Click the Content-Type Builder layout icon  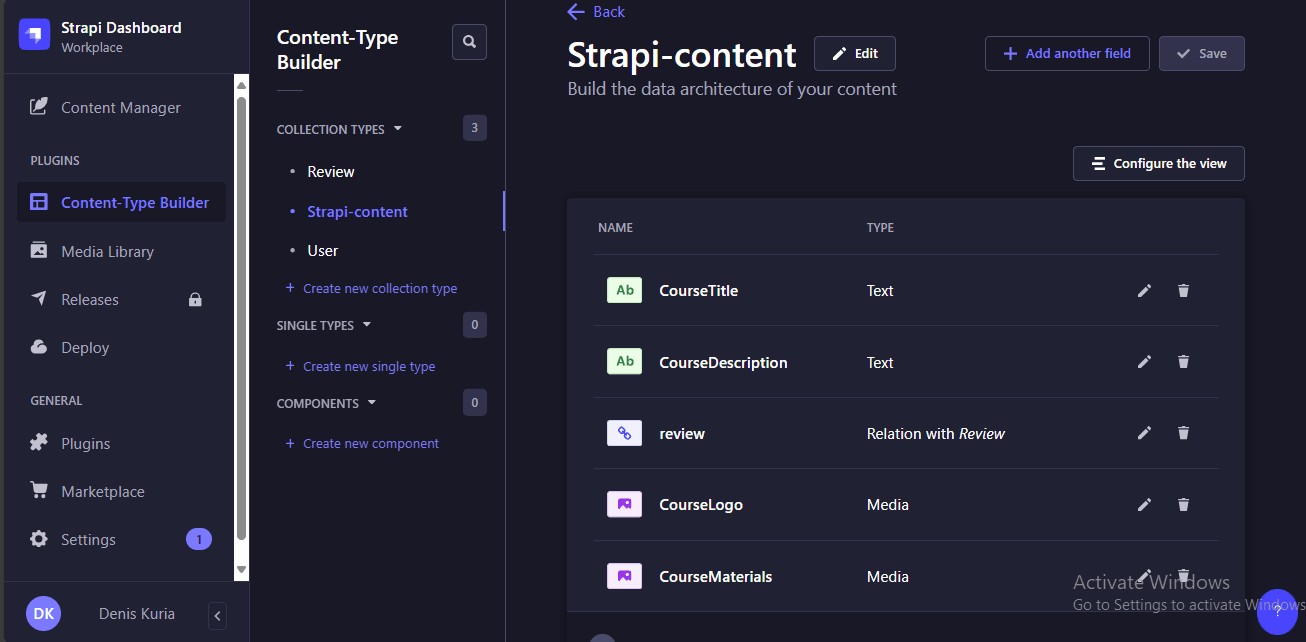(x=39, y=202)
